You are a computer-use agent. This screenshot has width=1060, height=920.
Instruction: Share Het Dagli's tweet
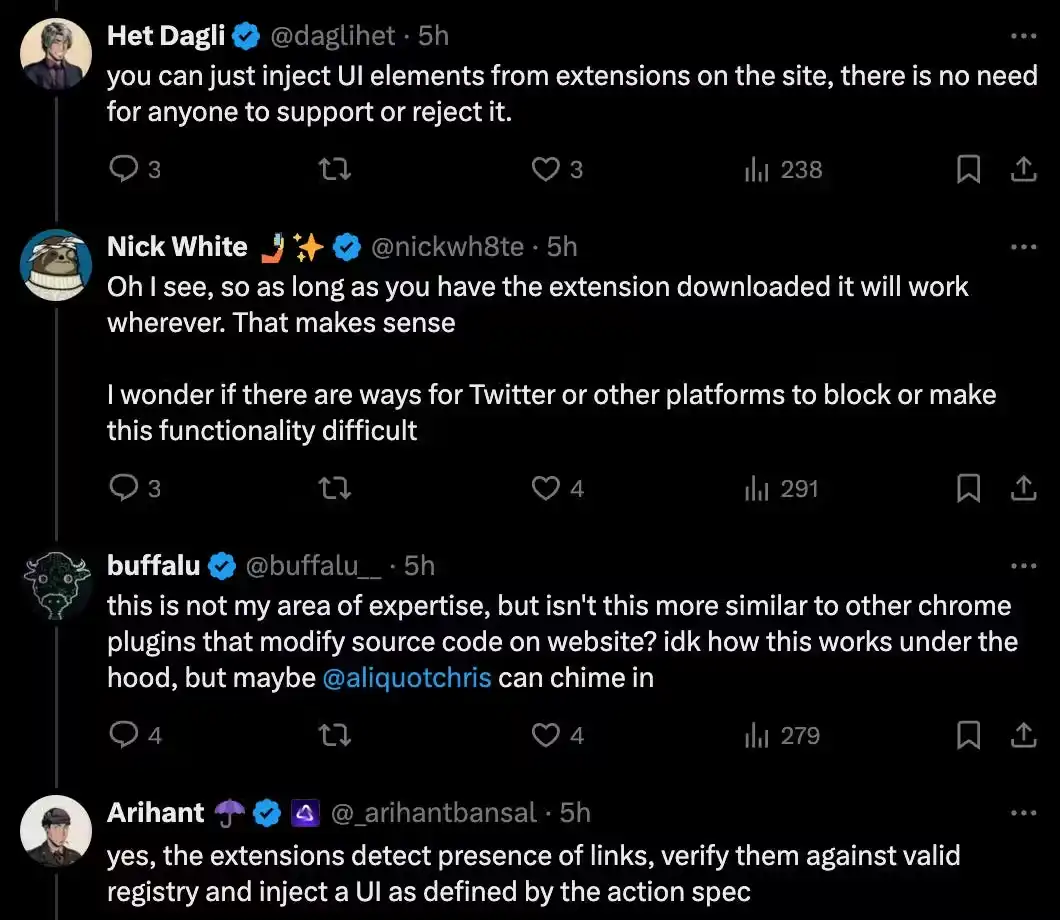[1023, 170]
